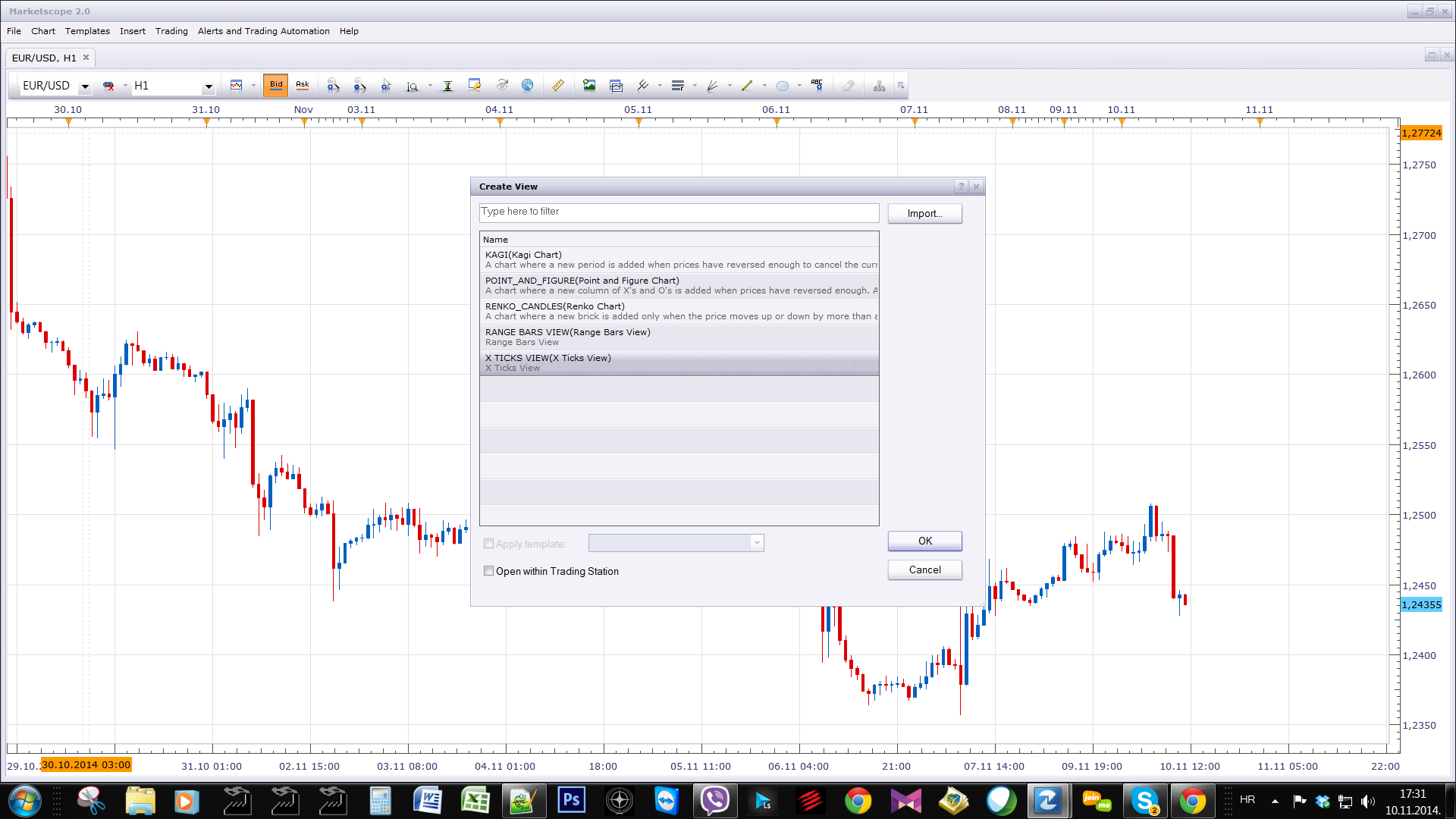Expand arrow next to chart type icon
Screen dimensions: 1456x819
point(253,86)
